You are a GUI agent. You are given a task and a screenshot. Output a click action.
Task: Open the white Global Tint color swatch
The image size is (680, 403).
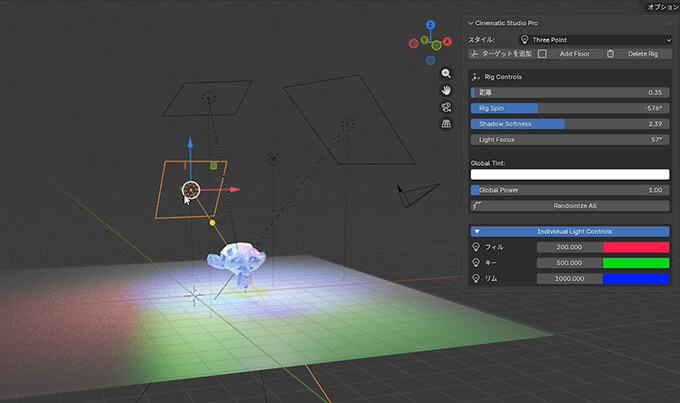click(x=569, y=174)
